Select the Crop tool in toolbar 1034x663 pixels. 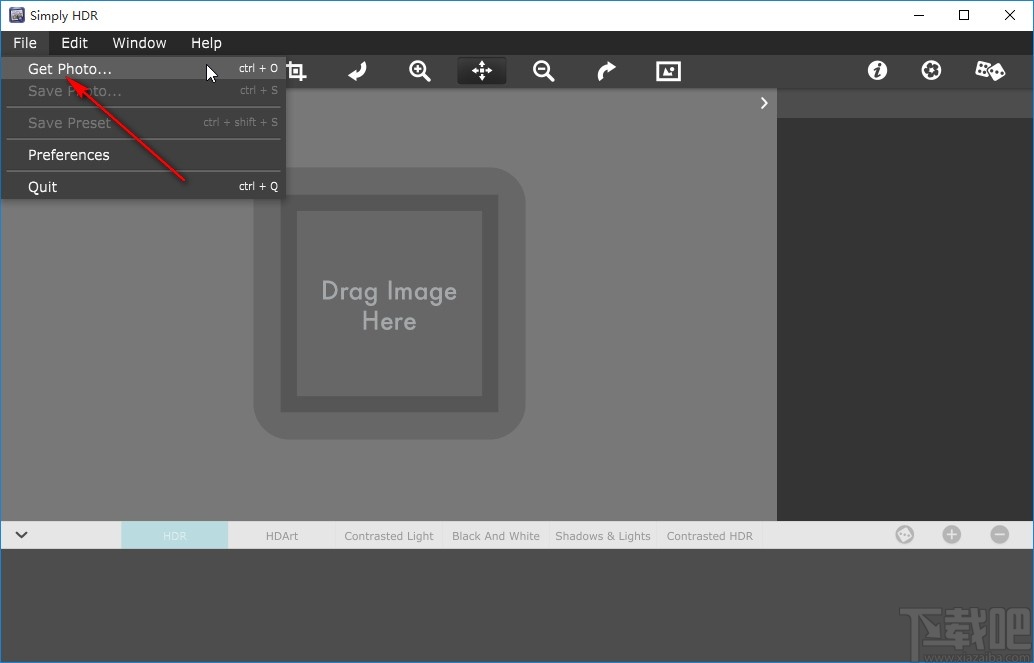tap(296, 71)
